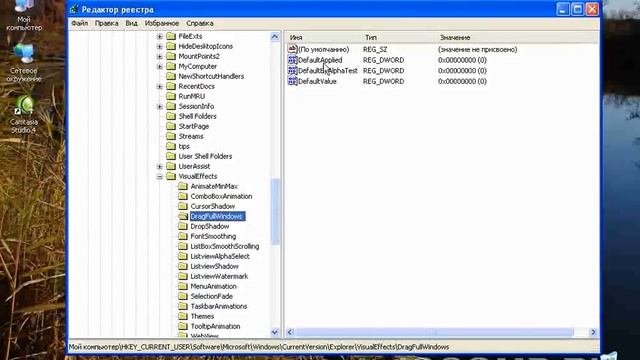Select the DefaultValue entry name

click(317, 81)
